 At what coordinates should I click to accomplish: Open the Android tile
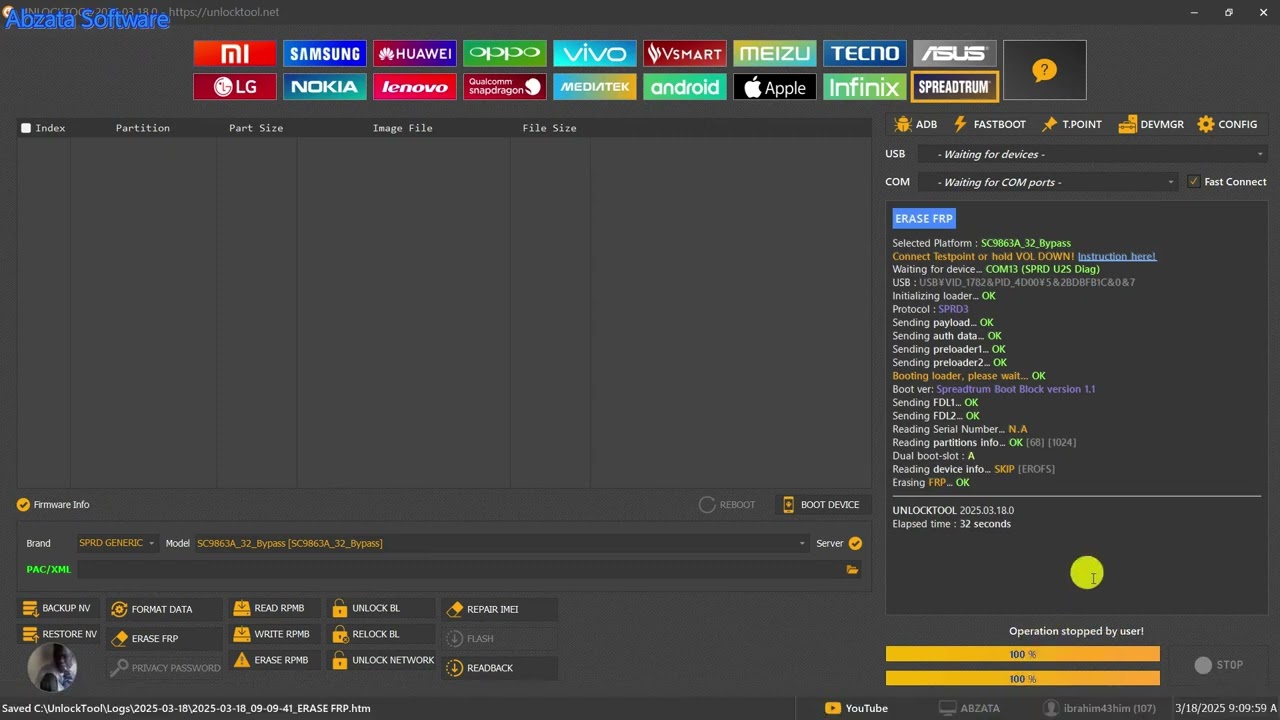685,87
